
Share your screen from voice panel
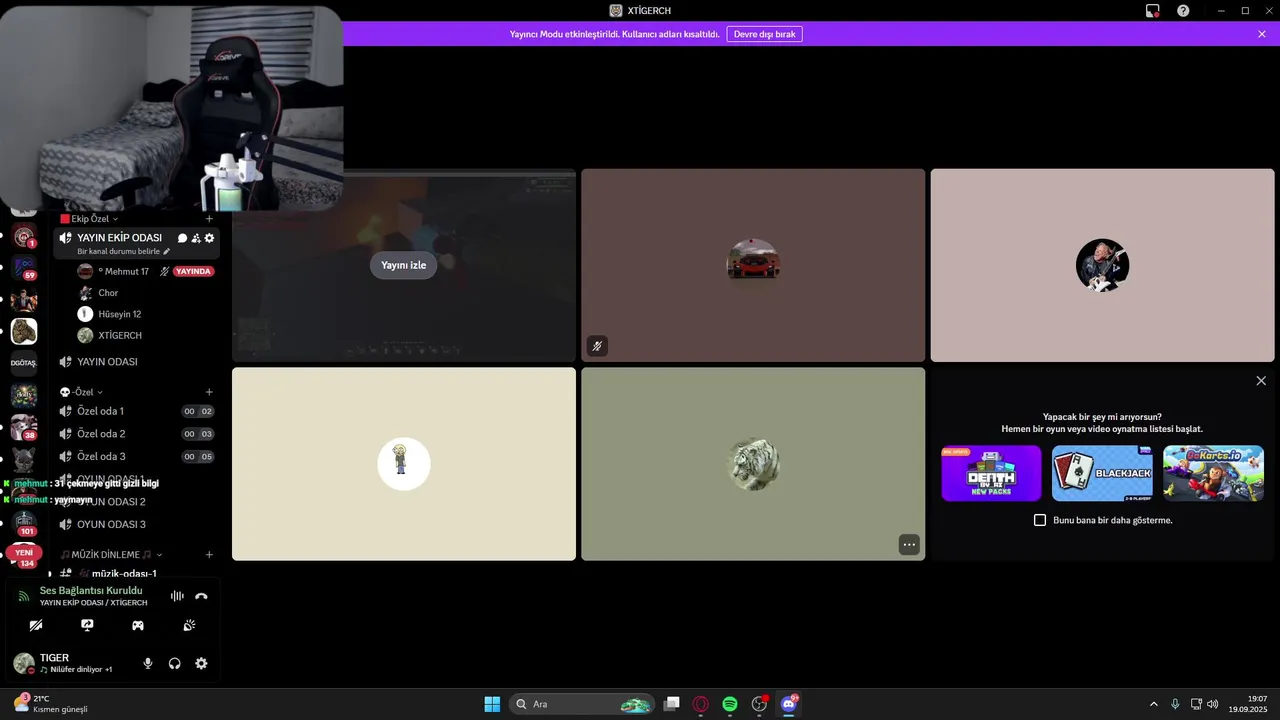tap(87, 625)
